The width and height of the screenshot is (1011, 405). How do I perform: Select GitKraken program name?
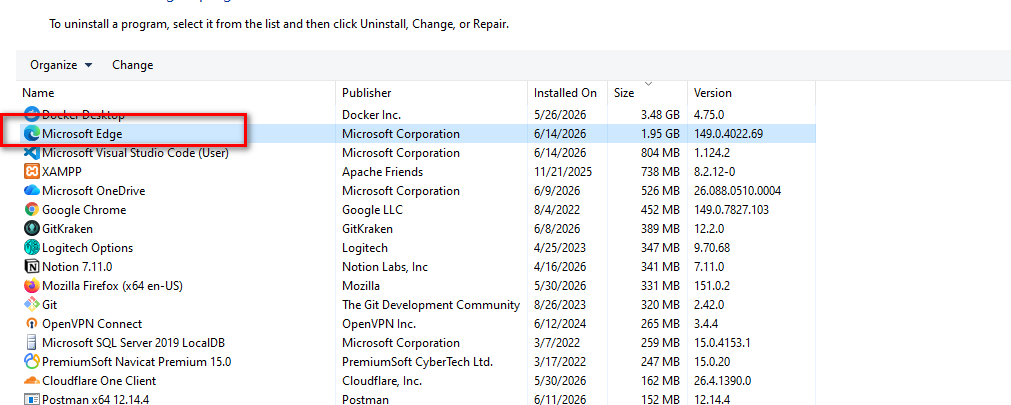pos(67,229)
